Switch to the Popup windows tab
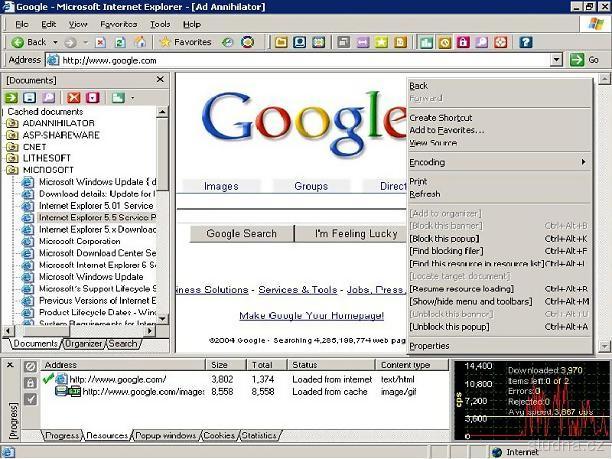612x459 pixels. coord(165,435)
